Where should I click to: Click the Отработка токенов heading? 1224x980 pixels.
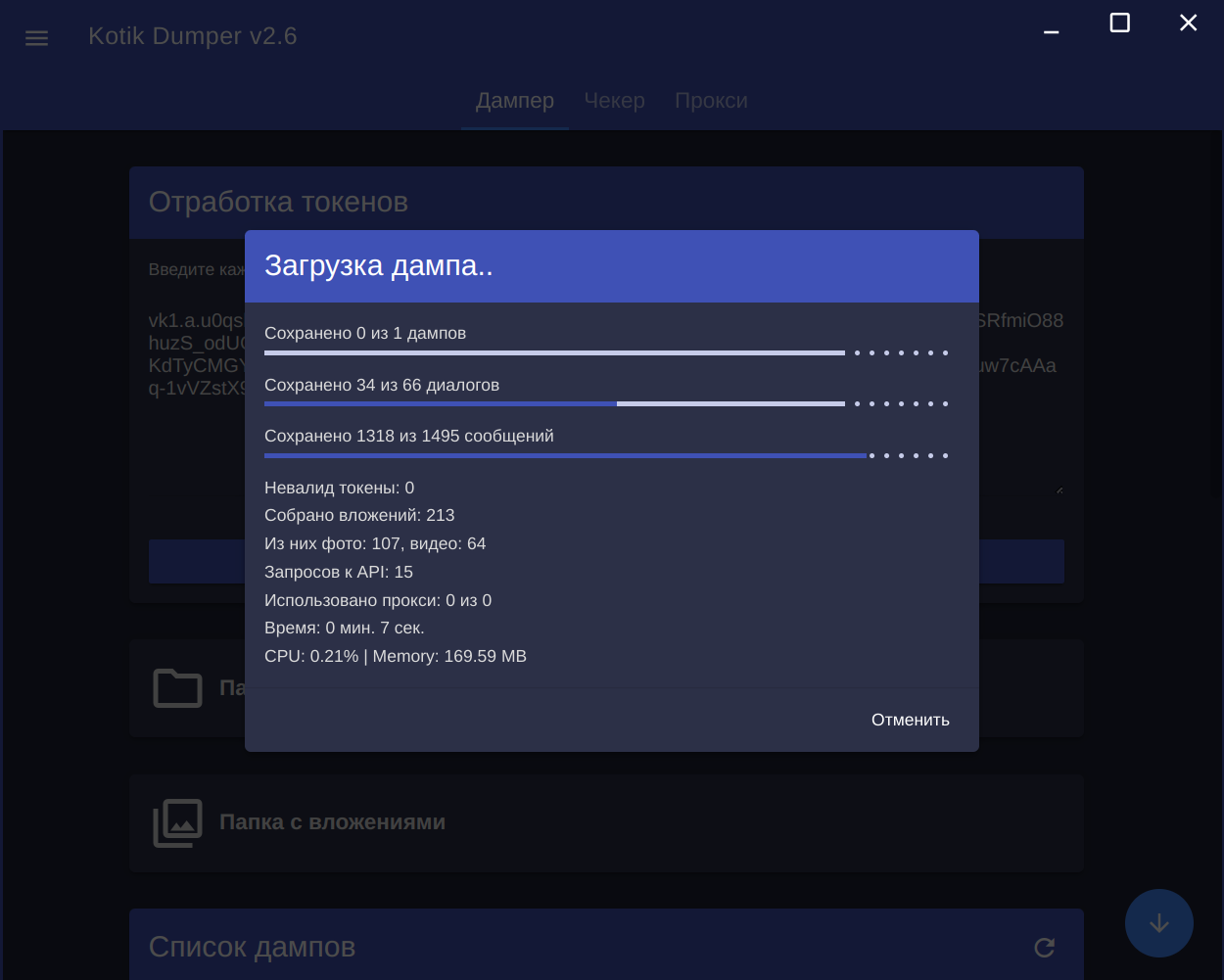(278, 203)
